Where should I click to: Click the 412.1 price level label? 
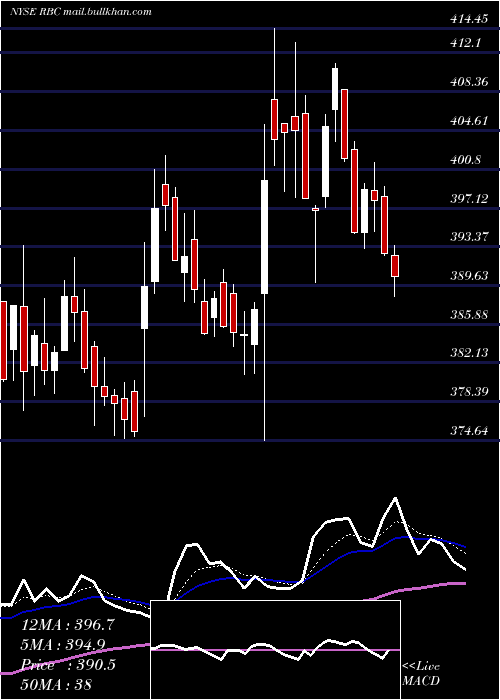pyautogui.click(x=466, y=43)
